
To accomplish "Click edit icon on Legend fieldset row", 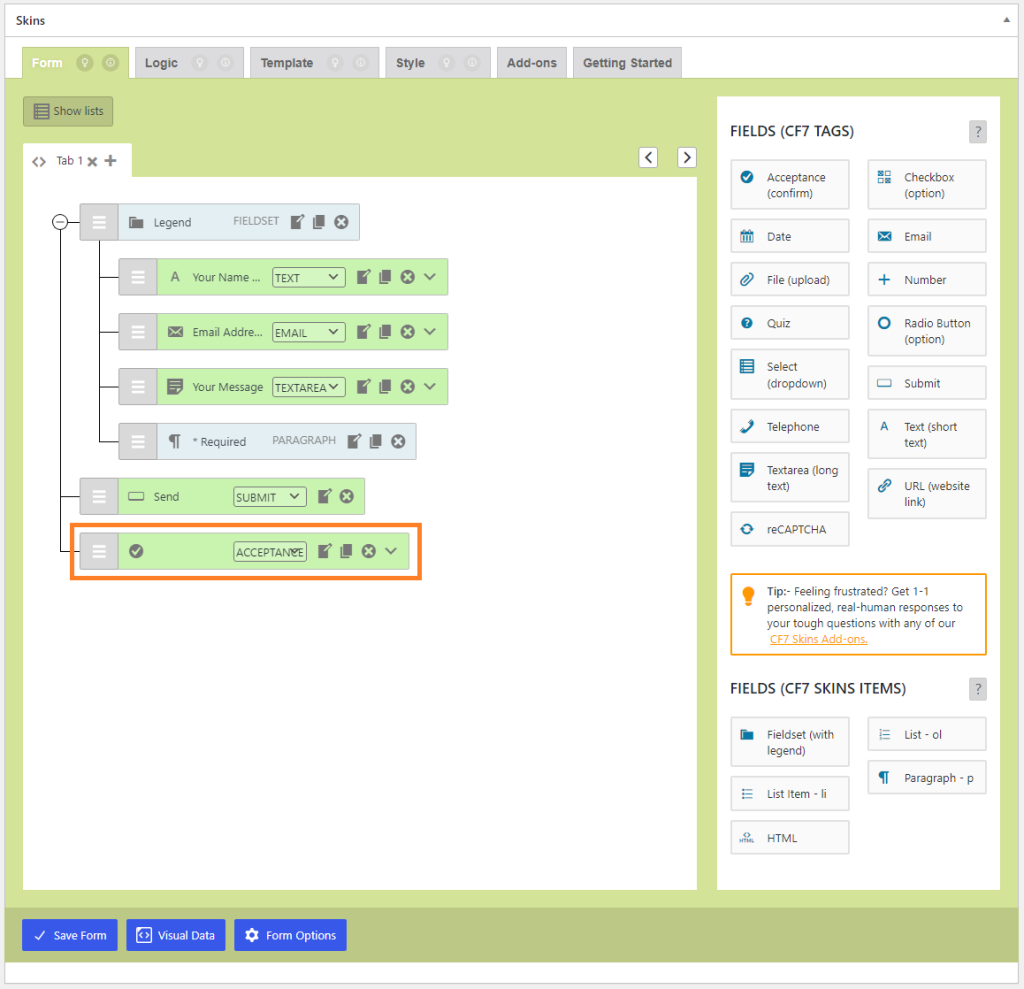I will [x=297, y=222].
